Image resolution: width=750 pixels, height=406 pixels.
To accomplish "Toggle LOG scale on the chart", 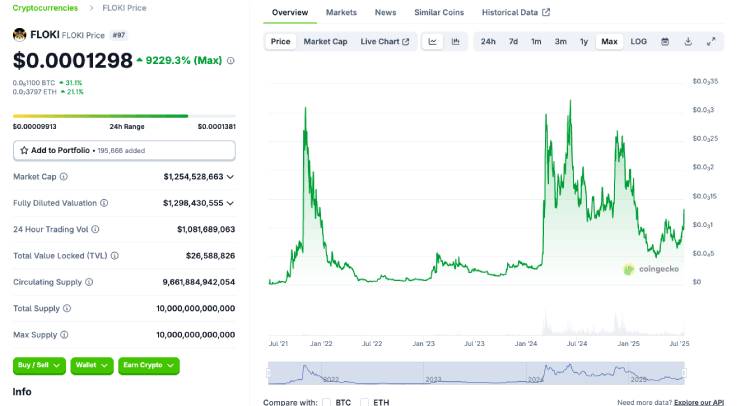I will tap(638, 41).
